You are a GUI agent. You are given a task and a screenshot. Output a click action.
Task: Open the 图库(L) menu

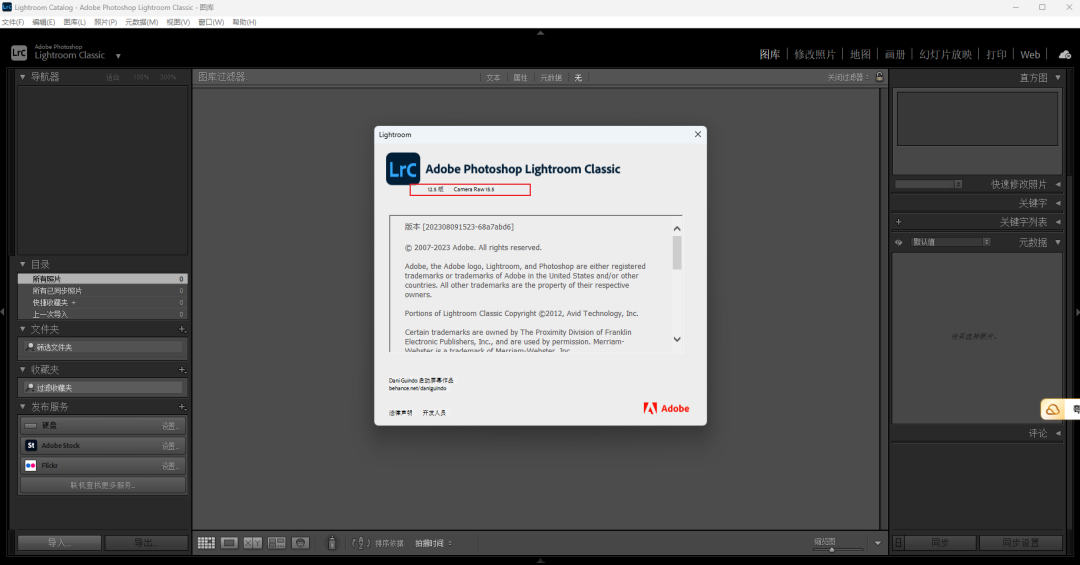74,22
